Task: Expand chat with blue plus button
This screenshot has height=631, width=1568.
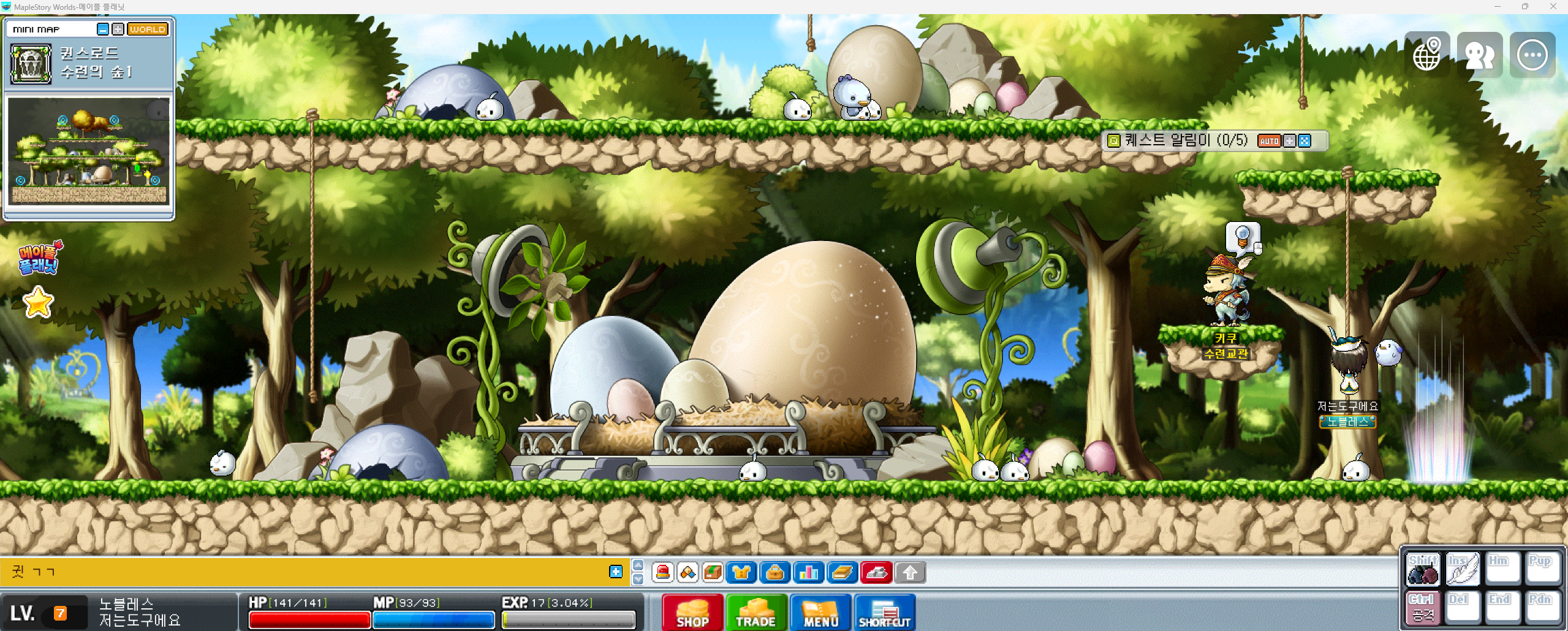Action: (616, 572)
